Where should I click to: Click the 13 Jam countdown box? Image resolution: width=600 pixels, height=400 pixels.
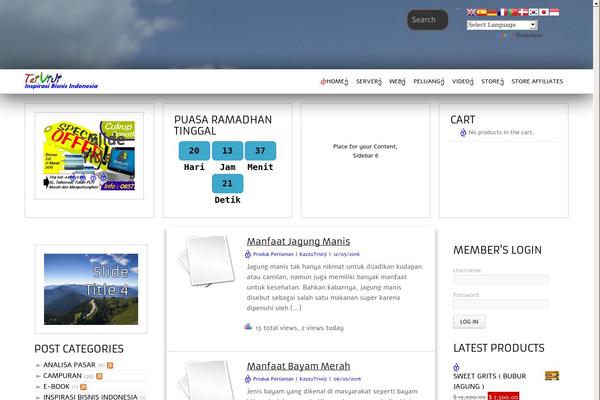click(227, 151)
